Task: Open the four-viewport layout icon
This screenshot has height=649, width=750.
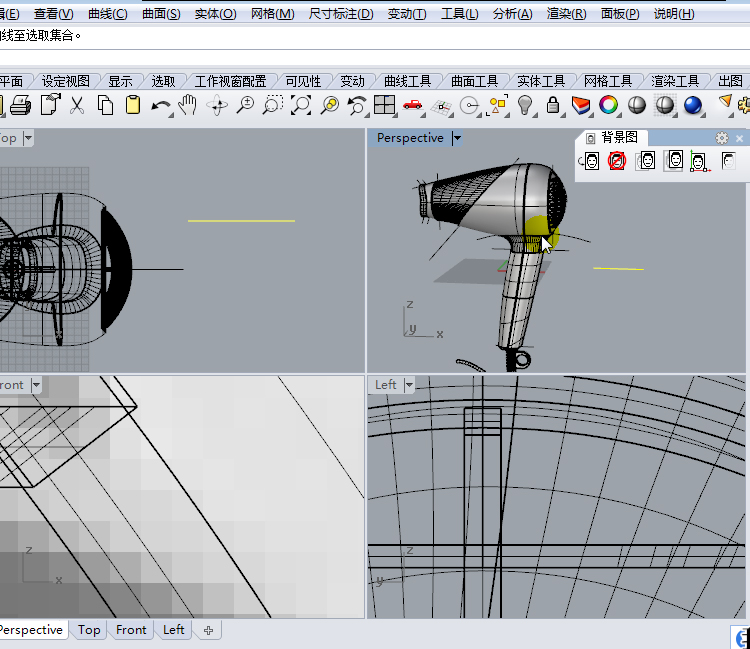Action: [384, 105]
